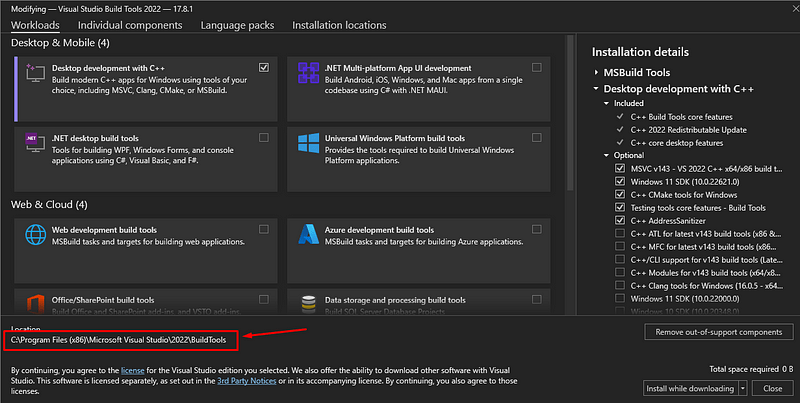Click the workloads list vertical scrollbar

click(x=570, y=113)
